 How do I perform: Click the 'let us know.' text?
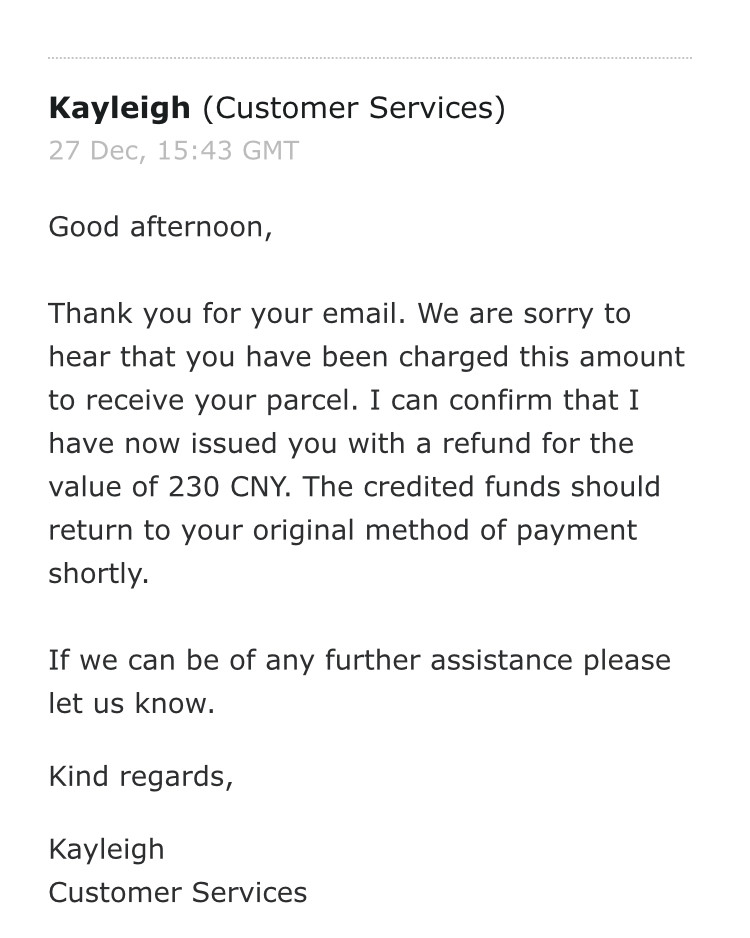pyautogui.click(x=132, y=704)
